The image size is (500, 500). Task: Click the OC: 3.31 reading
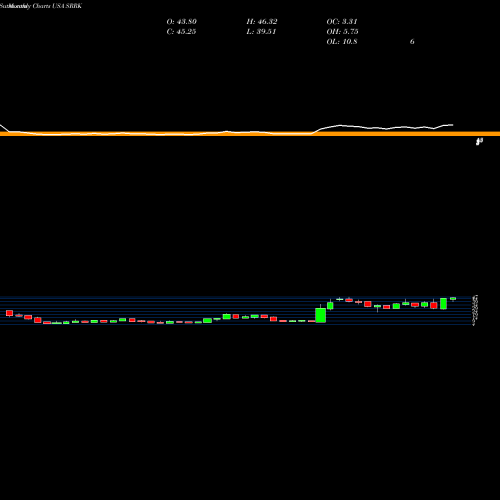(342, 22)
